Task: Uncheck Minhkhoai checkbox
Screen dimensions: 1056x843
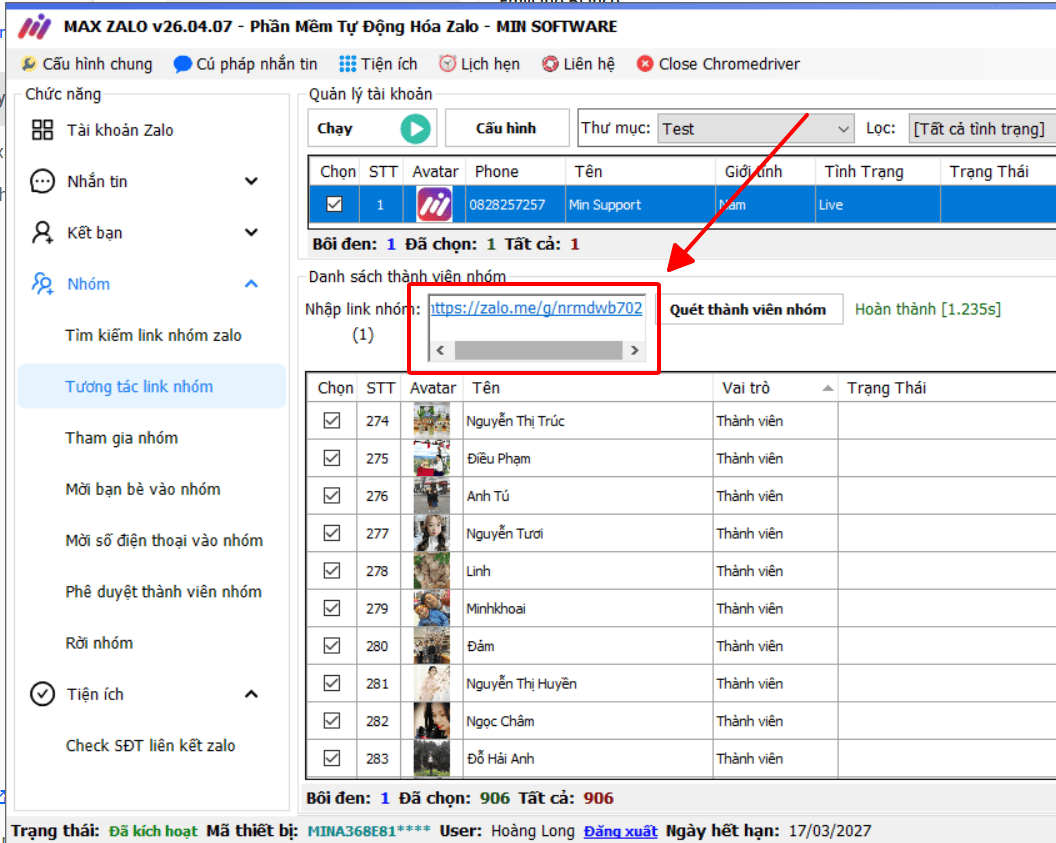Action: 331,608
